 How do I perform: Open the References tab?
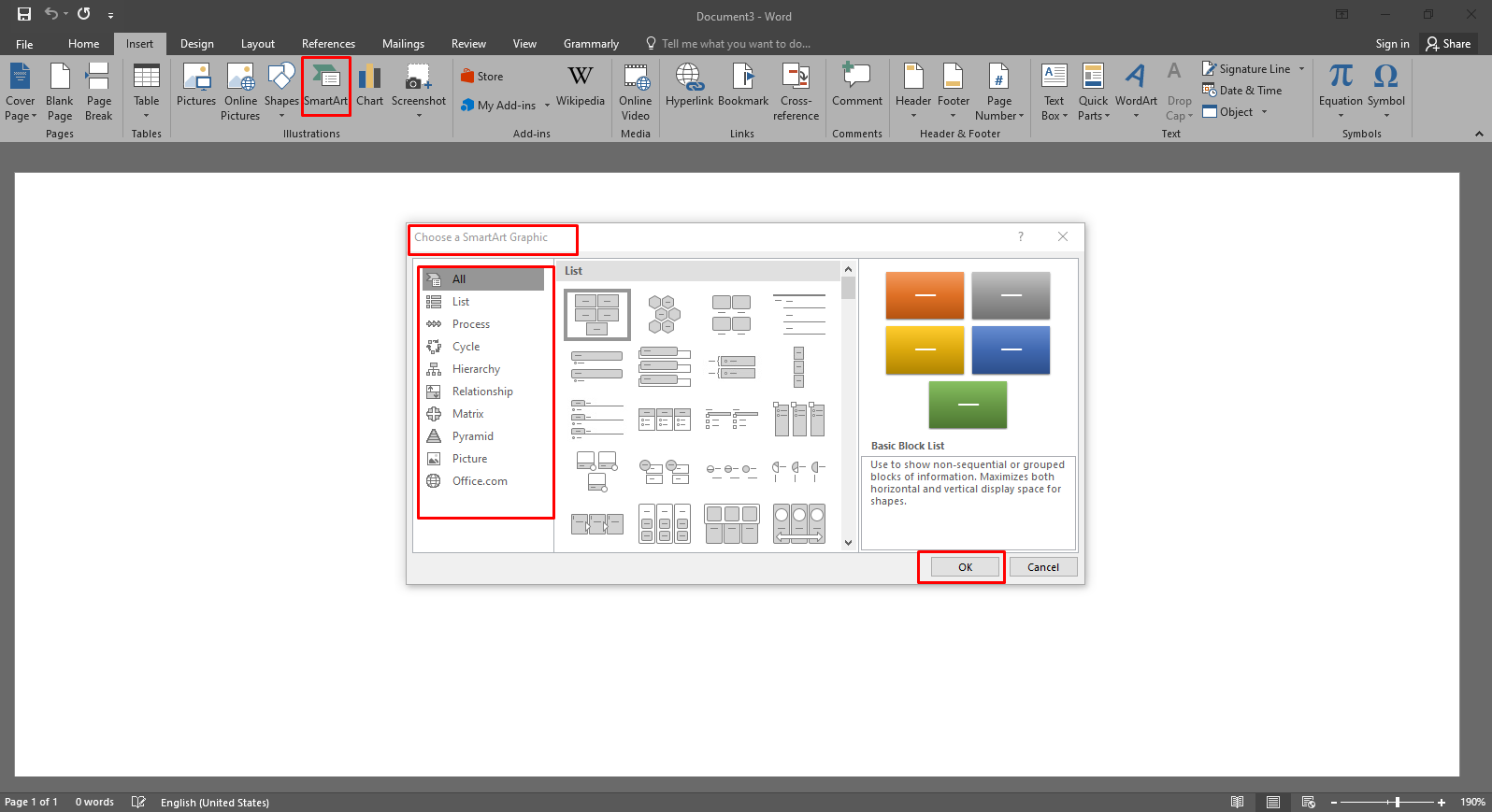click(328, 44)
